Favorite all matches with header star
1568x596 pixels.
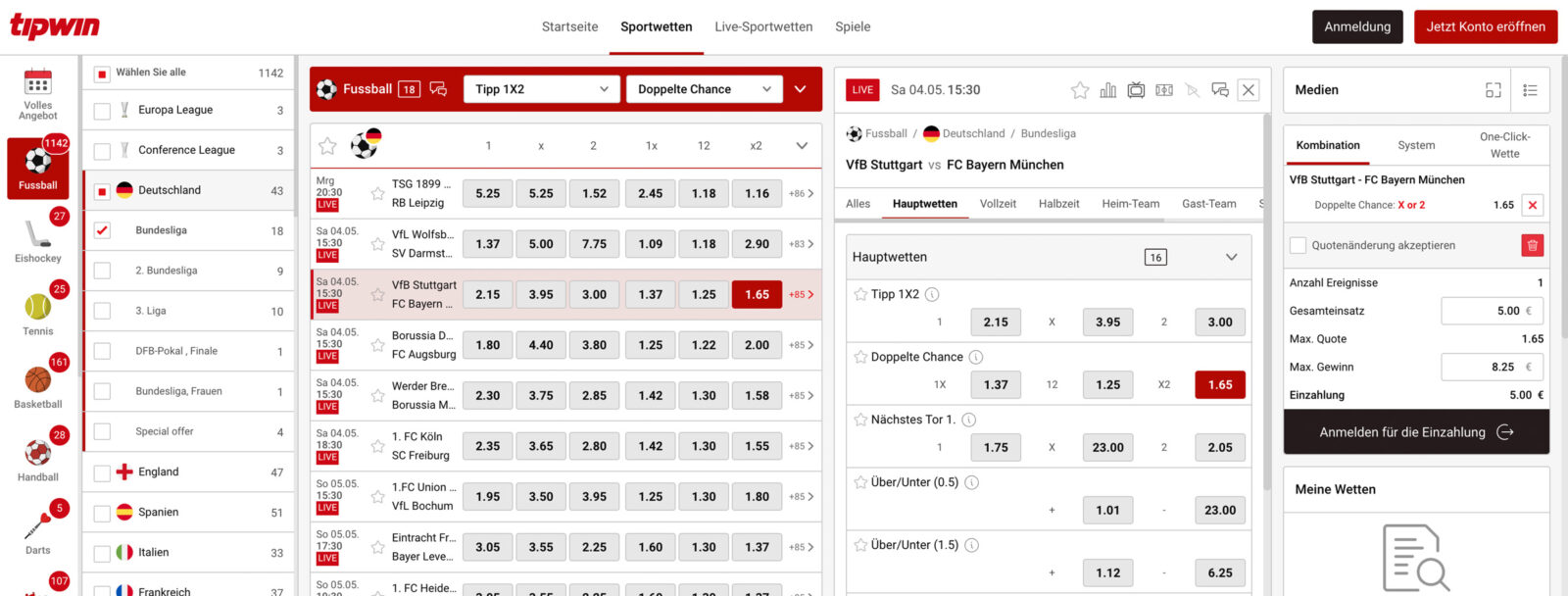[327, 146]
